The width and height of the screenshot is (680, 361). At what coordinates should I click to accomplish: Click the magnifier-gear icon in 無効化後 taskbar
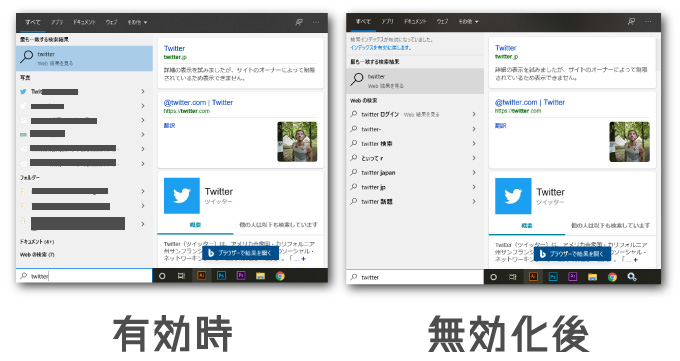632,277
